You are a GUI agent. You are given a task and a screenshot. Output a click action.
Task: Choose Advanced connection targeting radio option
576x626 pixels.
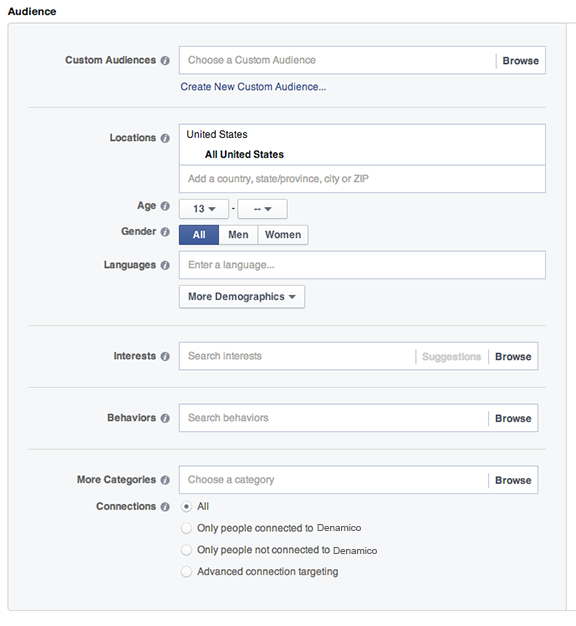186,572
